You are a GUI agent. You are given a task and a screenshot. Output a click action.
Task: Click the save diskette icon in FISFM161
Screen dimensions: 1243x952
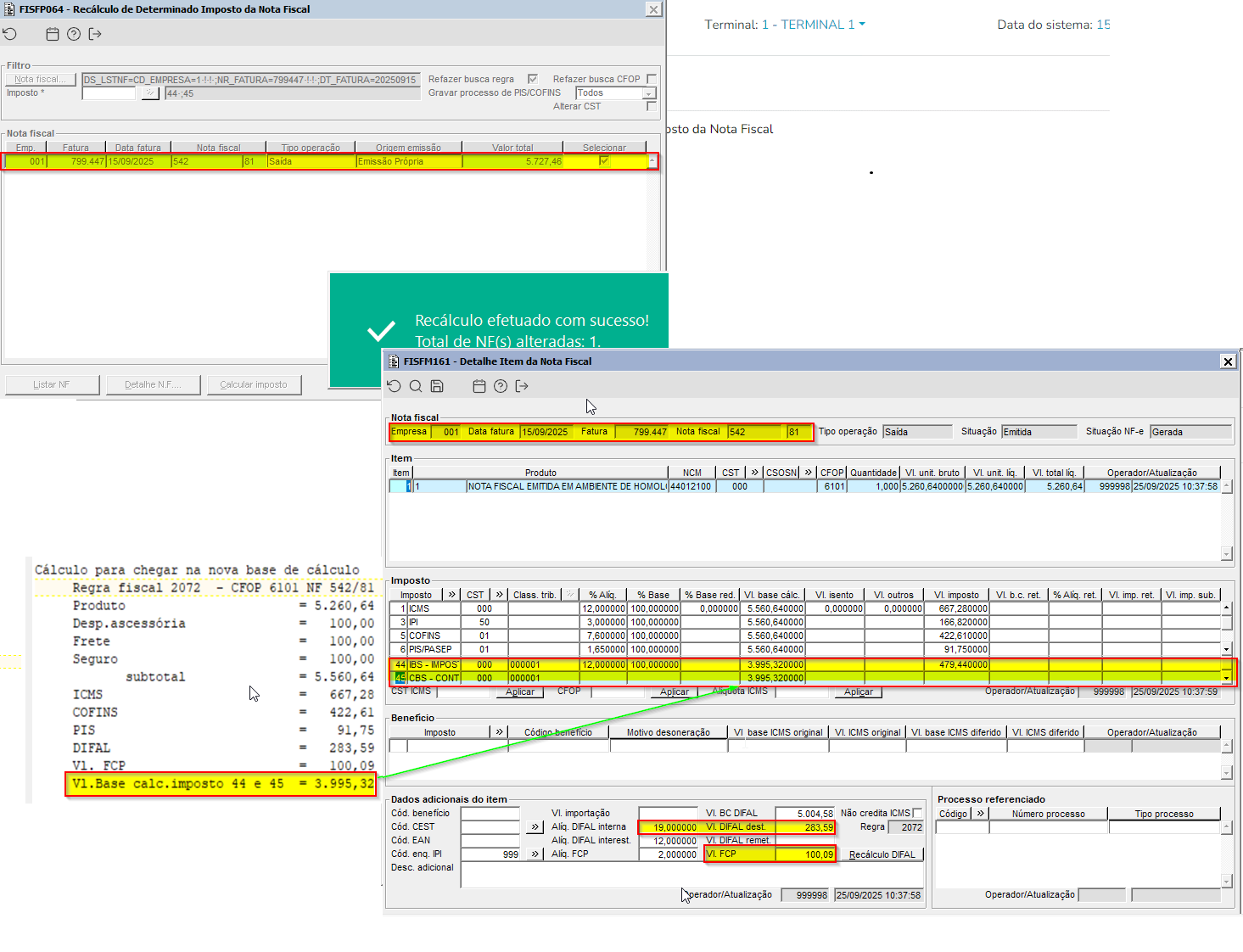tap(437, 386)
